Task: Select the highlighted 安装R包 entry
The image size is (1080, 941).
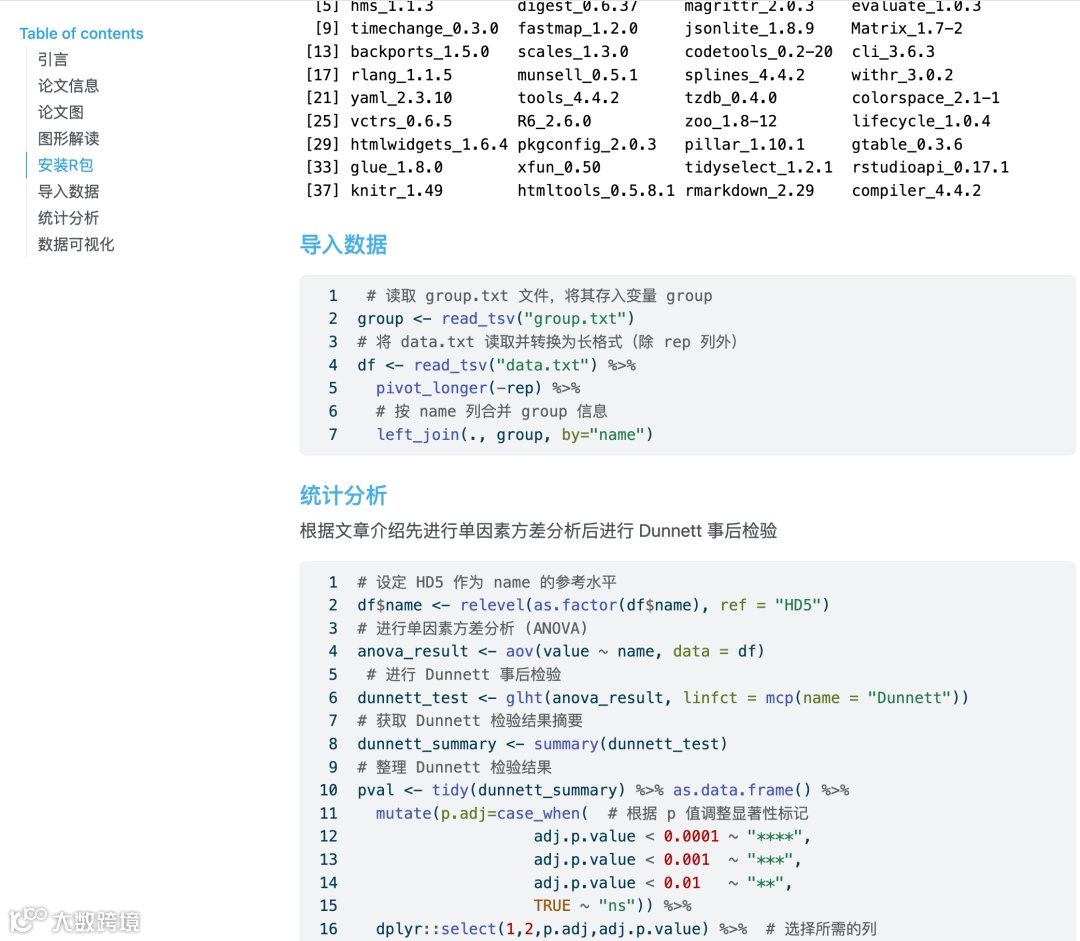Action: pos(65,165)
